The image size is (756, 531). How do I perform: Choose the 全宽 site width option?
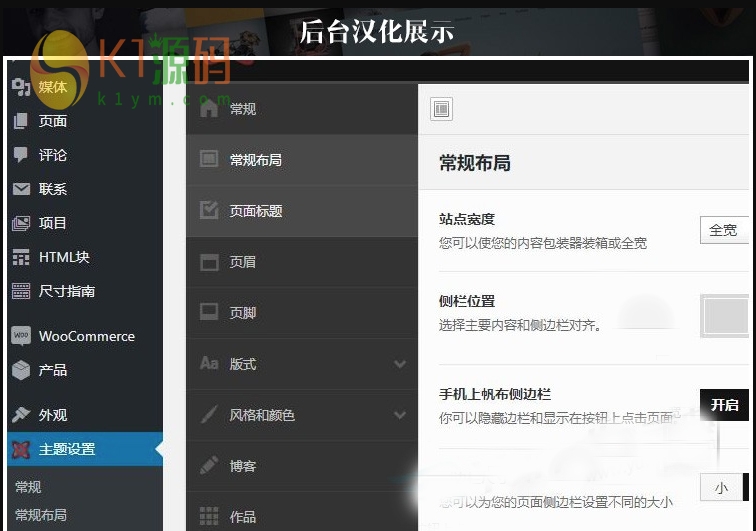[x=723, y=230]
